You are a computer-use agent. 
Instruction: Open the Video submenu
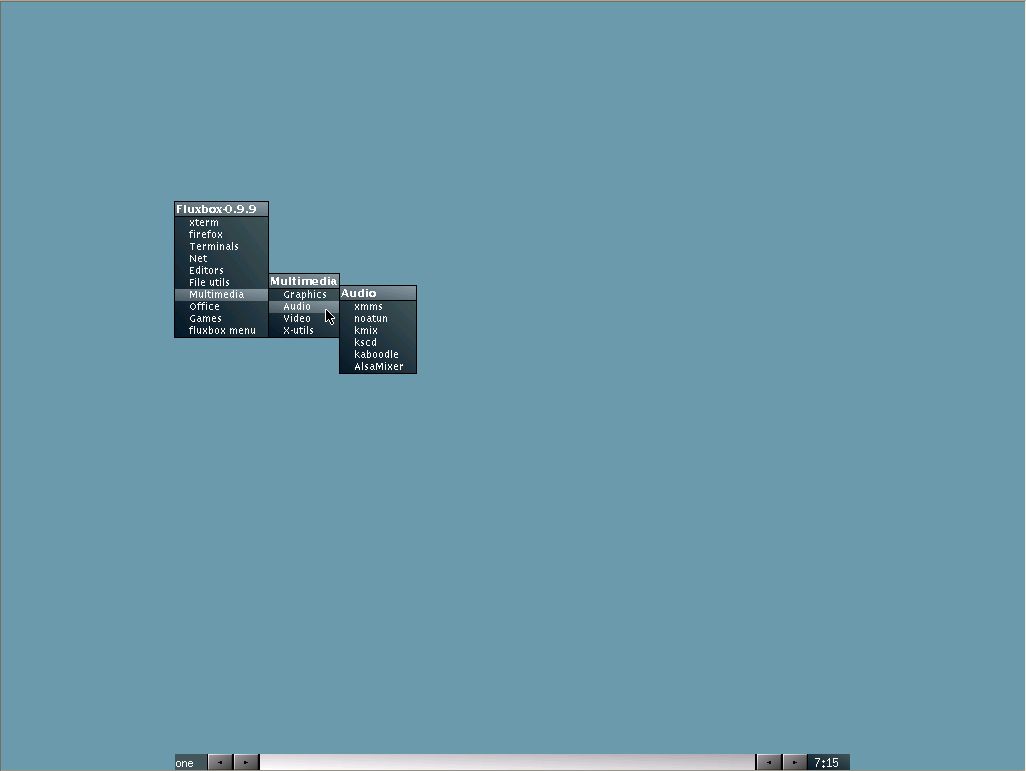pos(304,319)
